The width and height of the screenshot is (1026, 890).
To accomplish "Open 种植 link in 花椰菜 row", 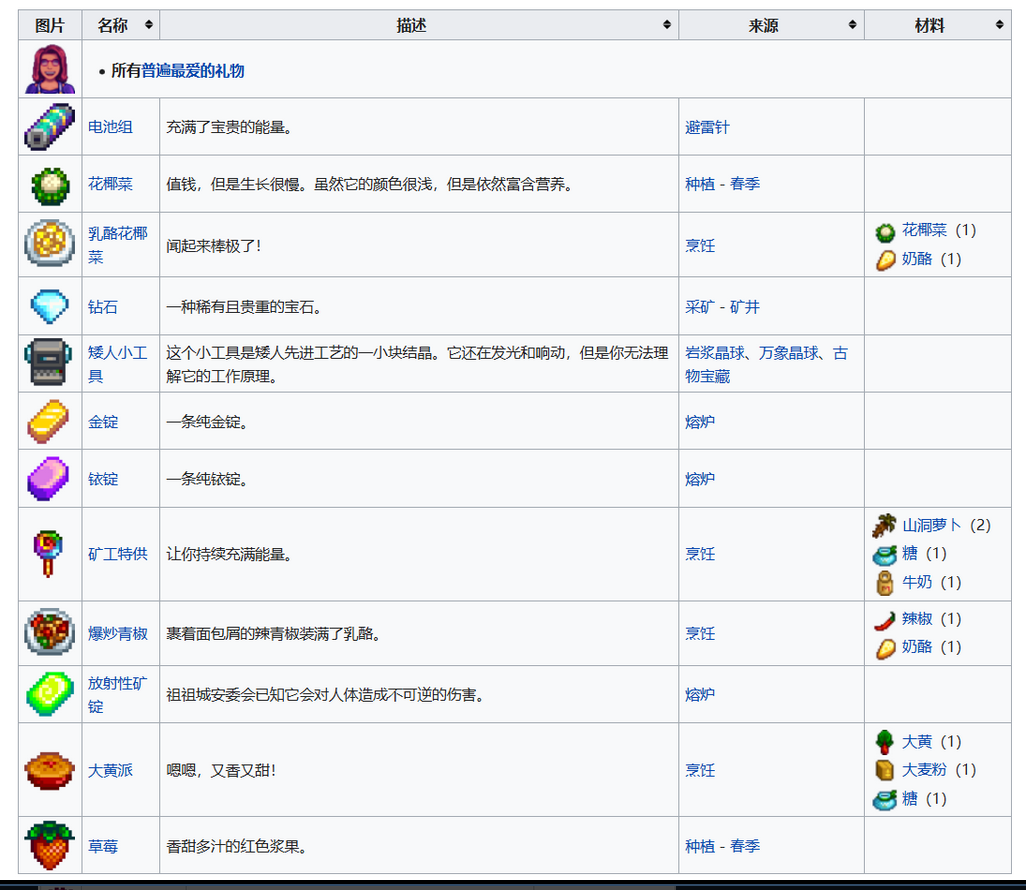I will [x=699, y=184].
